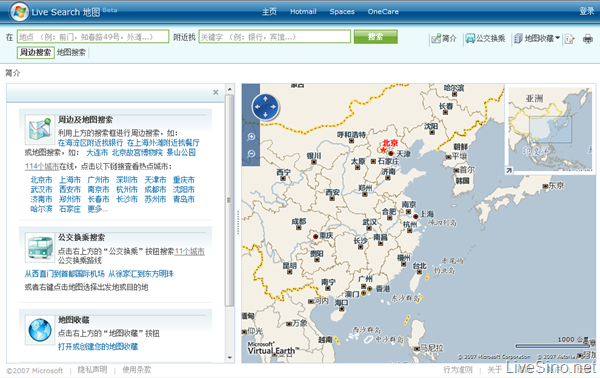Click the map pan compass control
This screenshot has width=600, height=378.
click(266, 107)
